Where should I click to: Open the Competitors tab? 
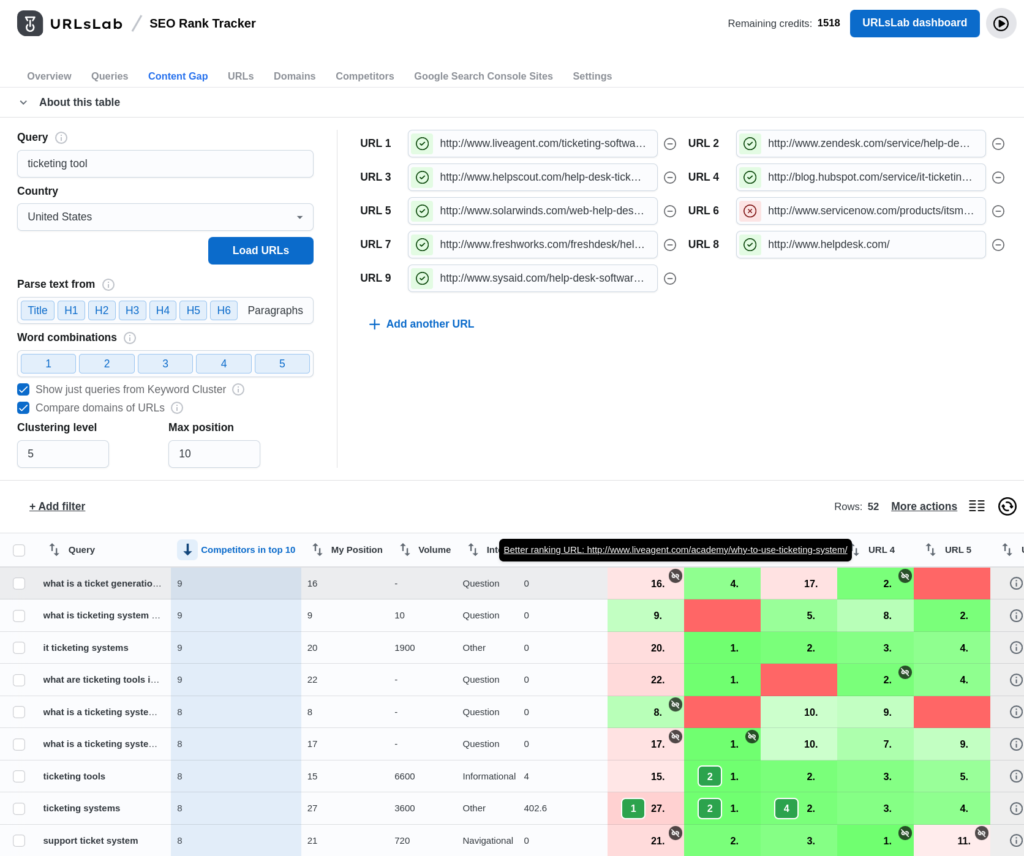pyautogui.click(x=364, y=76)
